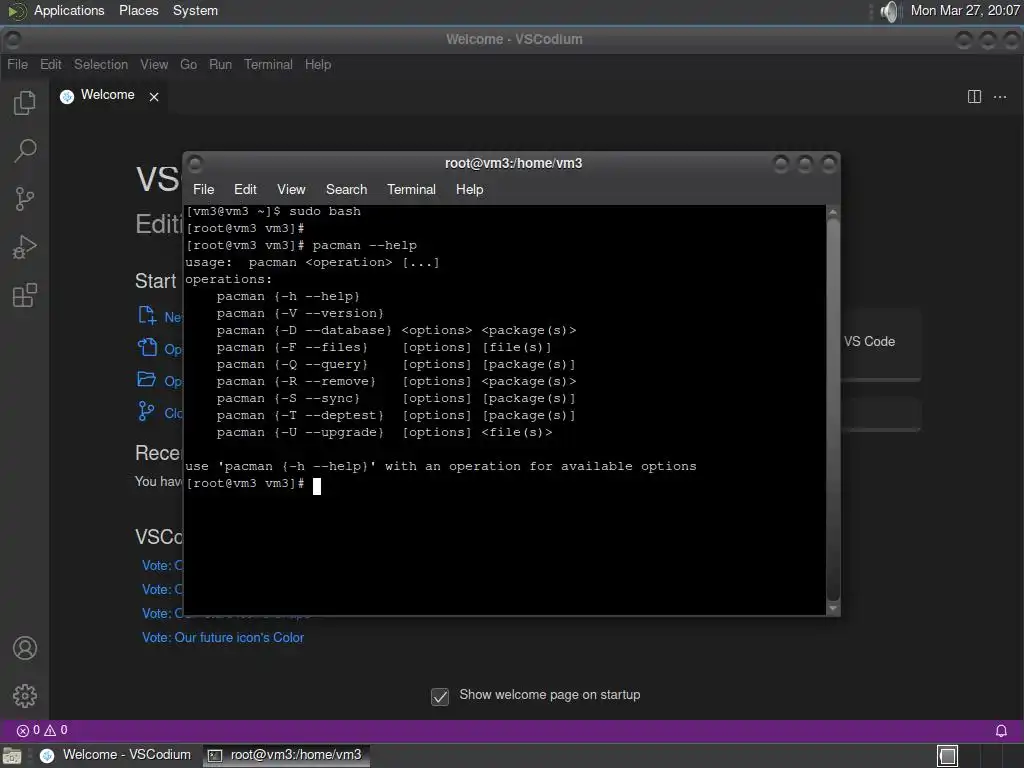The image size is (1024, 768).
Task: Open the Places menu
Action: [x=138, y=10]
